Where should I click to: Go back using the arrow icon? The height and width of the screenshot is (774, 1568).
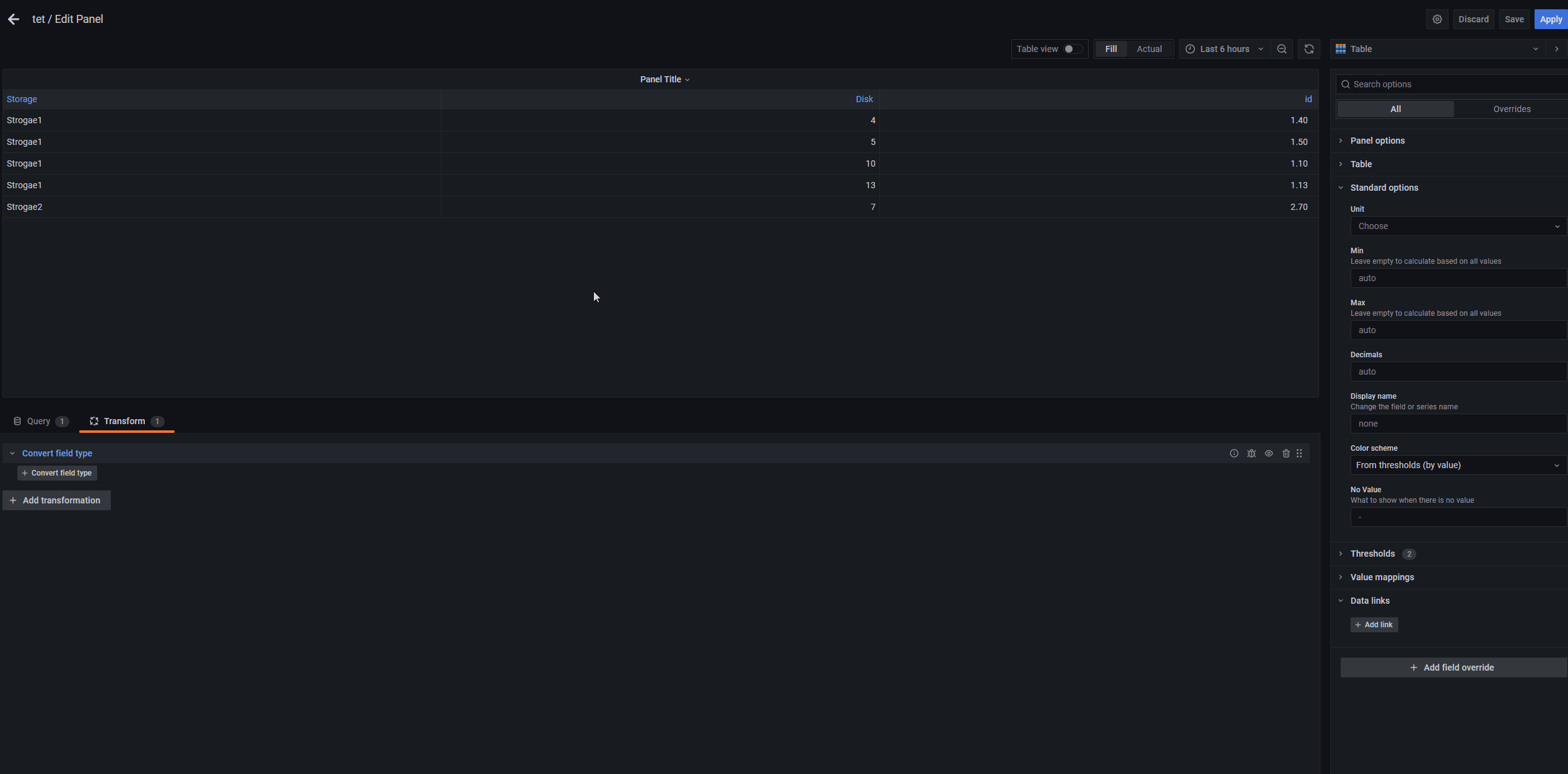(14, 19)
